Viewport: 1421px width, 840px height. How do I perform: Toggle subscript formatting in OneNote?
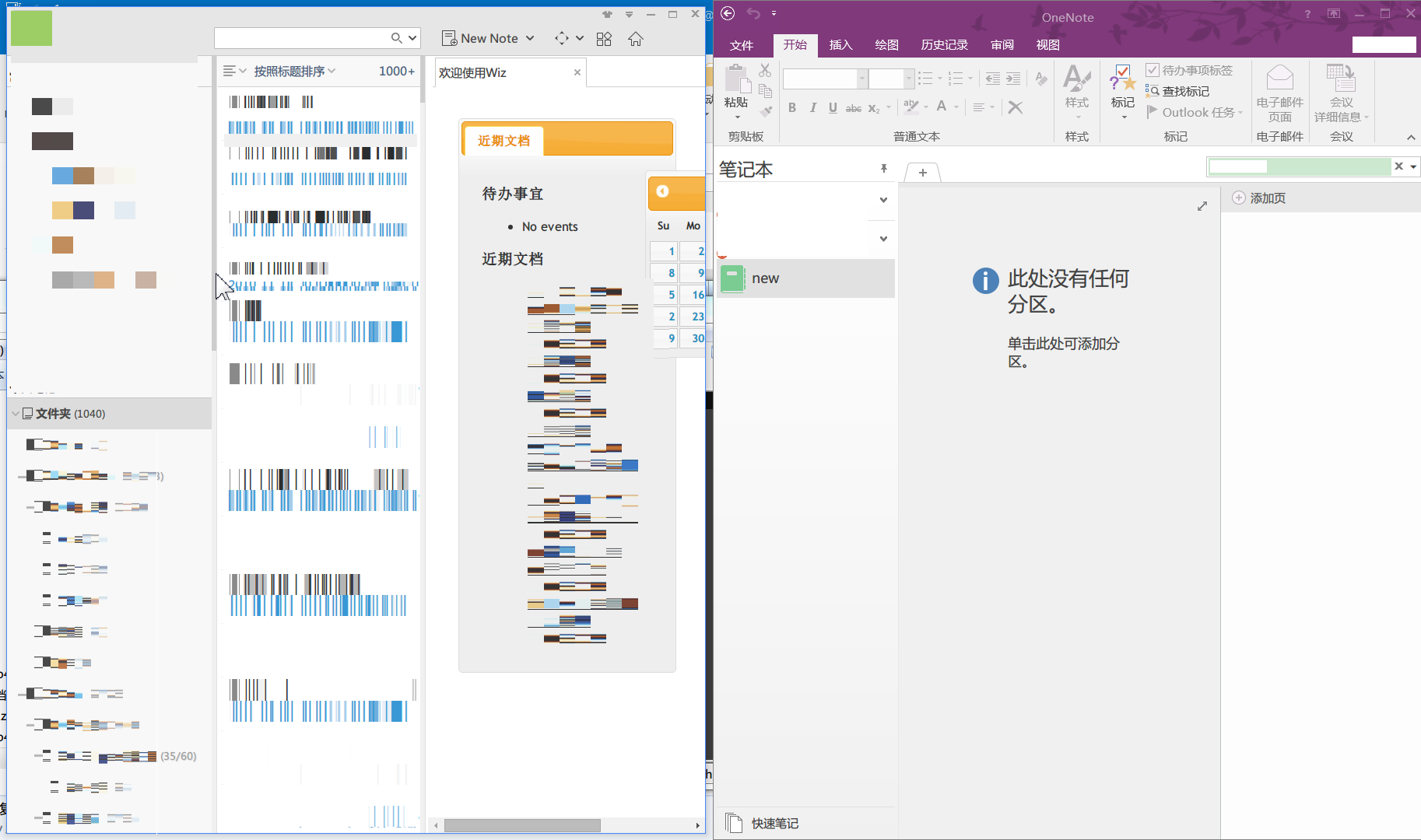pos(874,108)
